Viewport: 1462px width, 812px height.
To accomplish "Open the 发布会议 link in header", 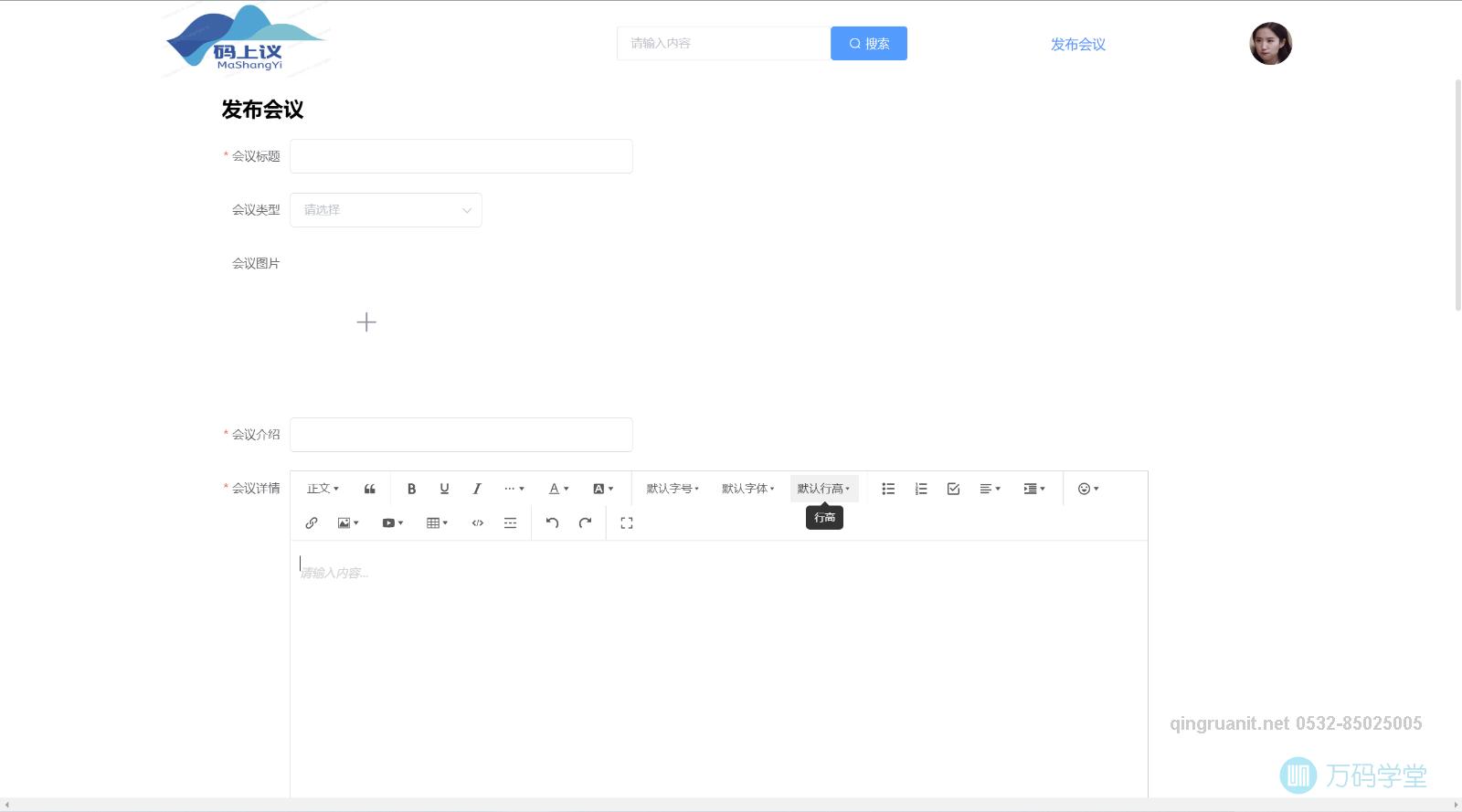I will 1078,44.
